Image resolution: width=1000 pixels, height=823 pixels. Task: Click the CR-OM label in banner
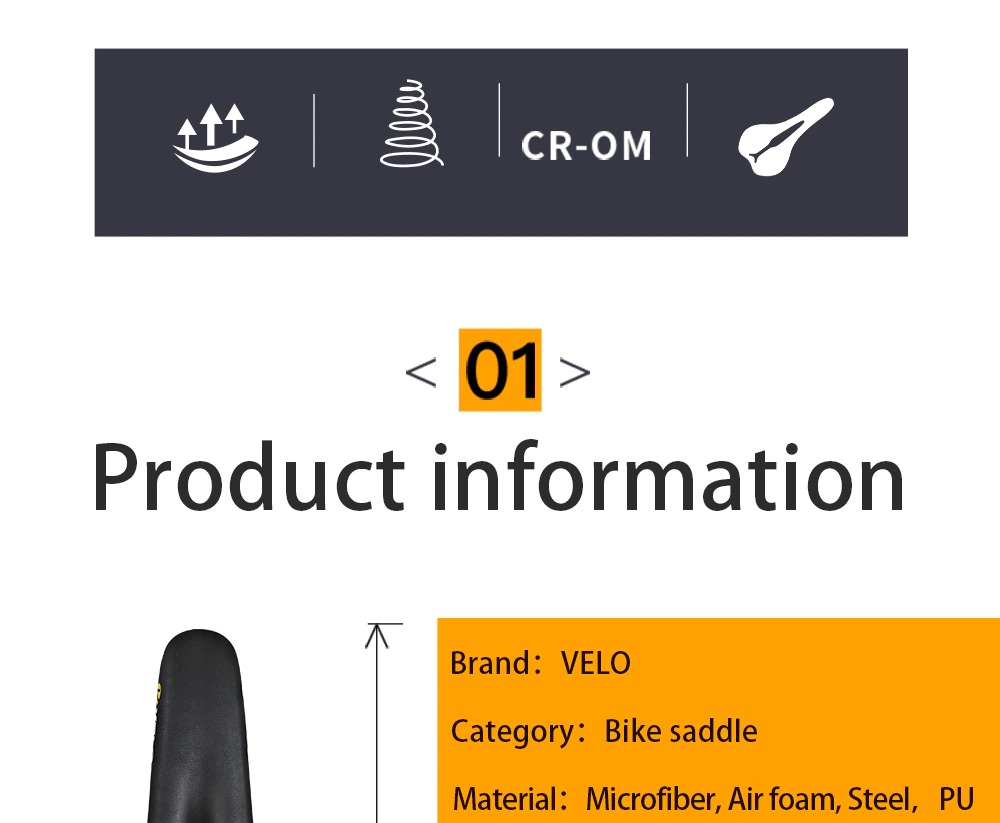pos(586,145)
